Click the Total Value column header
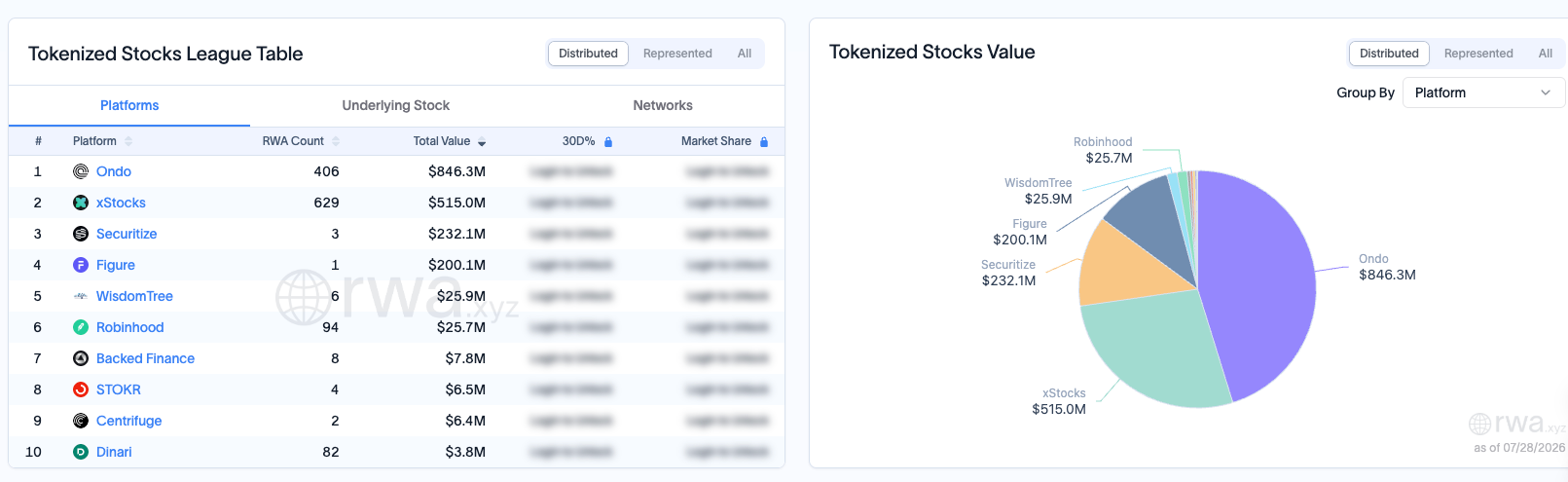Screen dimensions: 1568x482 pyautogui.click(x=442, y=141)
